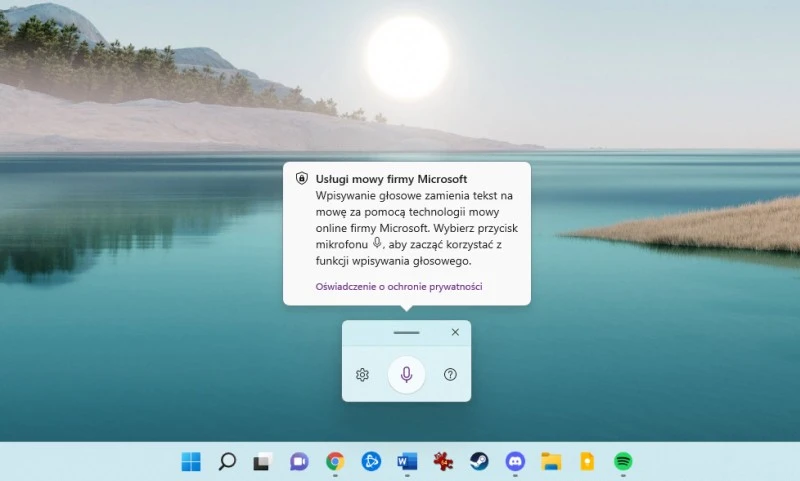Screen dimensions: 800x481
Task: Open File Explorer folder icon
Action: click(x=551, y=461)
